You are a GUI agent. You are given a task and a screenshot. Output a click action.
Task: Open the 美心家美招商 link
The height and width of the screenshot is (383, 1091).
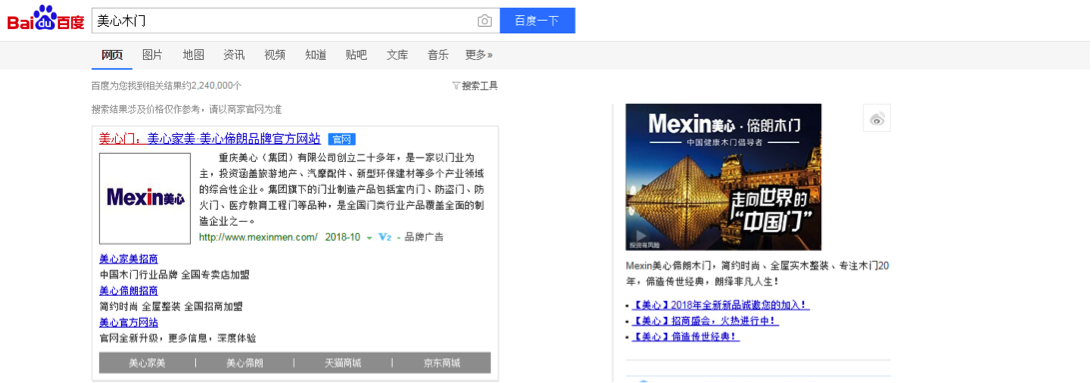pyautogui.click(x=129, y=259)
